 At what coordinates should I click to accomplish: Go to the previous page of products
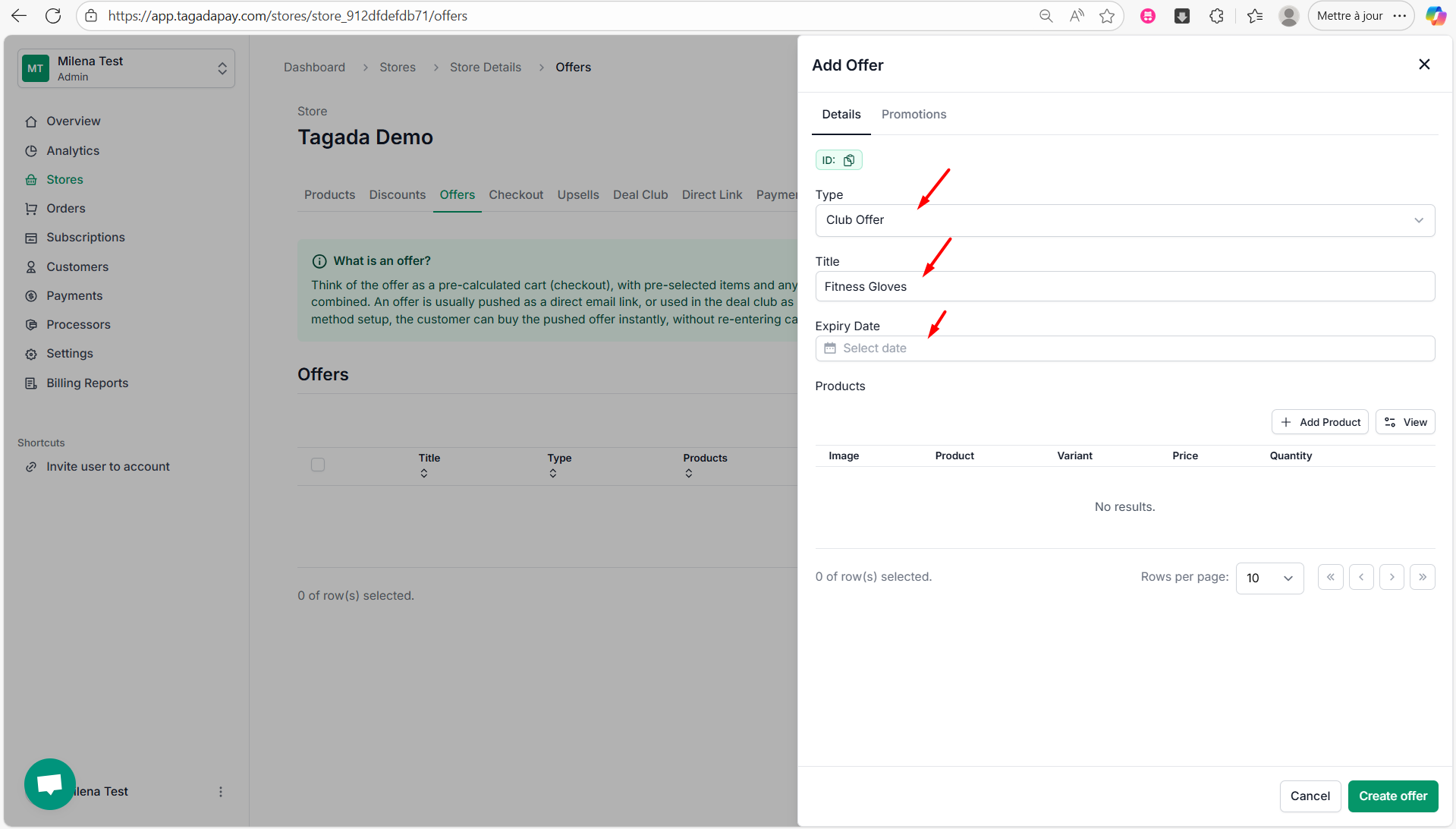click(x=1361, y=577)
